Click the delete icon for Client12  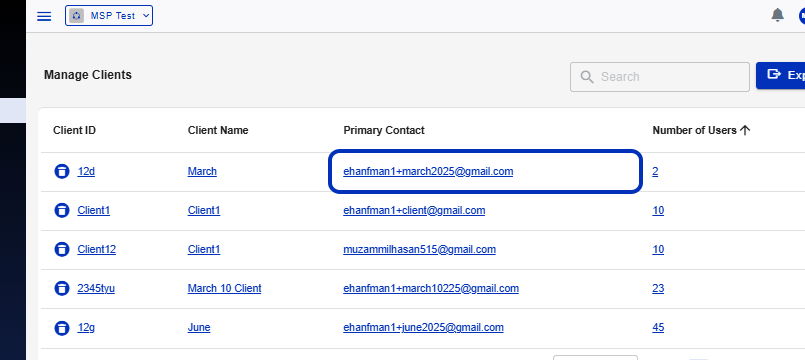tap(62, 249)
